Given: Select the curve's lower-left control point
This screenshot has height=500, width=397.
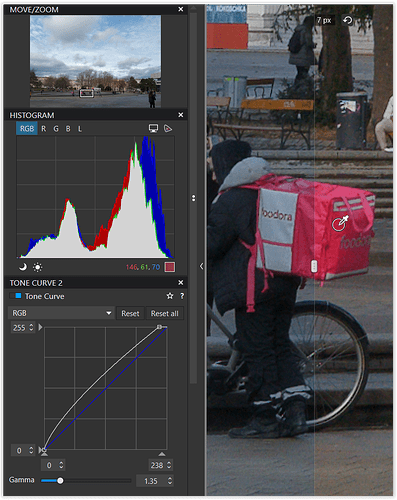Looking at the screenshot, I should (x=44, y=450).
